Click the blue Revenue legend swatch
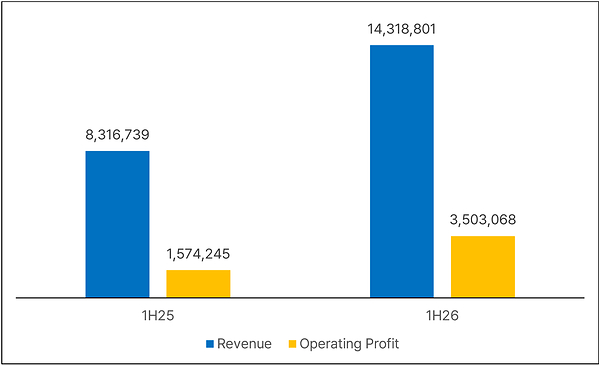The image size is (599, 365). (210, 344)
